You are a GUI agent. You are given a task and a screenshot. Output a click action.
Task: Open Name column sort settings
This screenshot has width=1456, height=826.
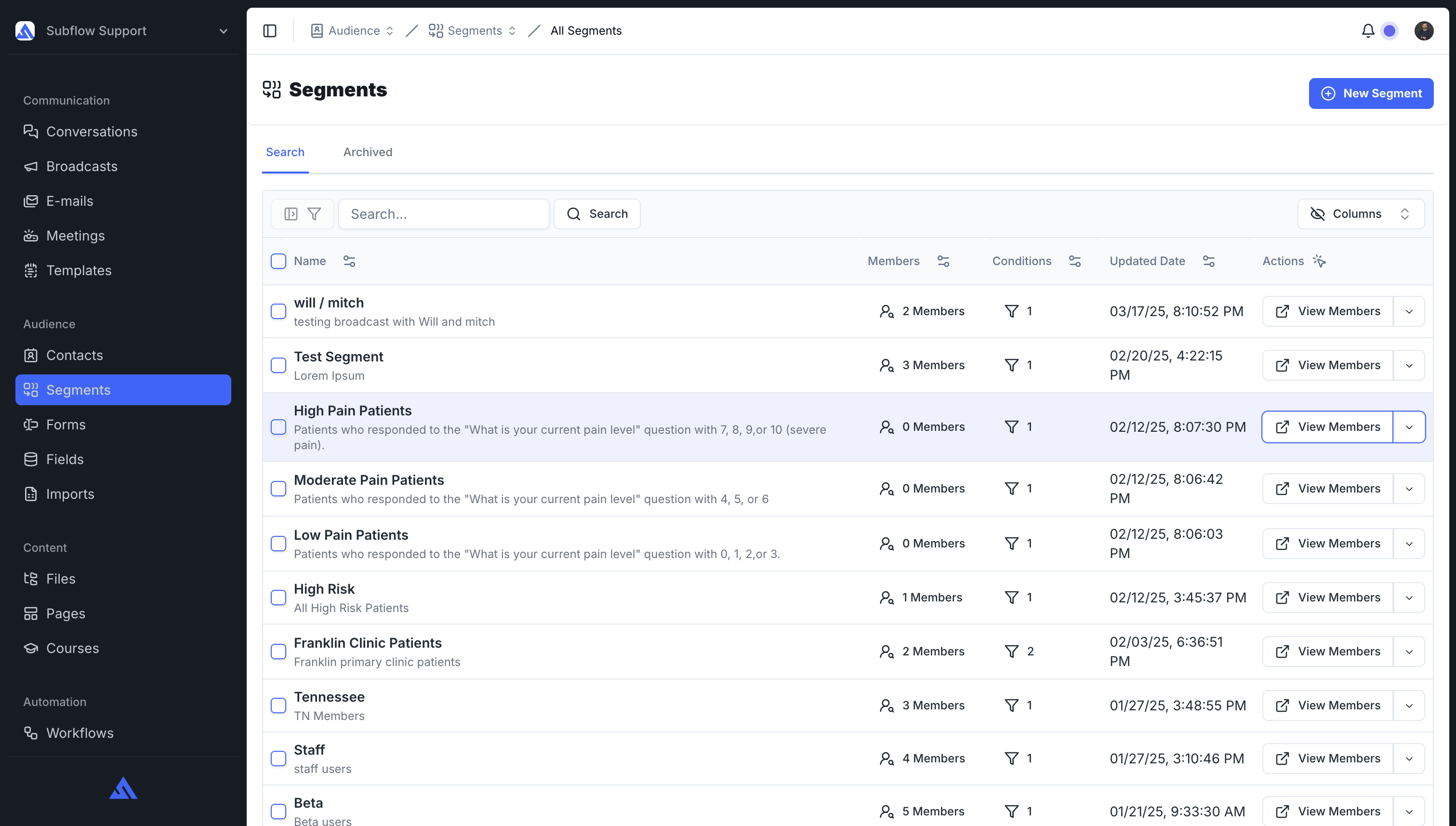click(349, 261)
